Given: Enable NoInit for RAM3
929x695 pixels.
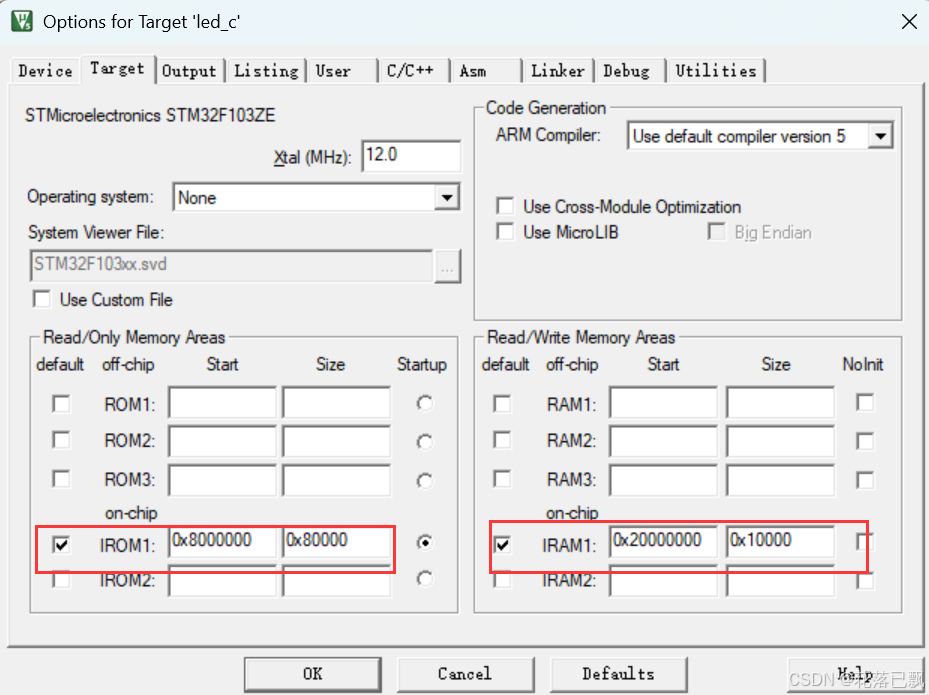Looking at the screenshot, I should [865, 480].
